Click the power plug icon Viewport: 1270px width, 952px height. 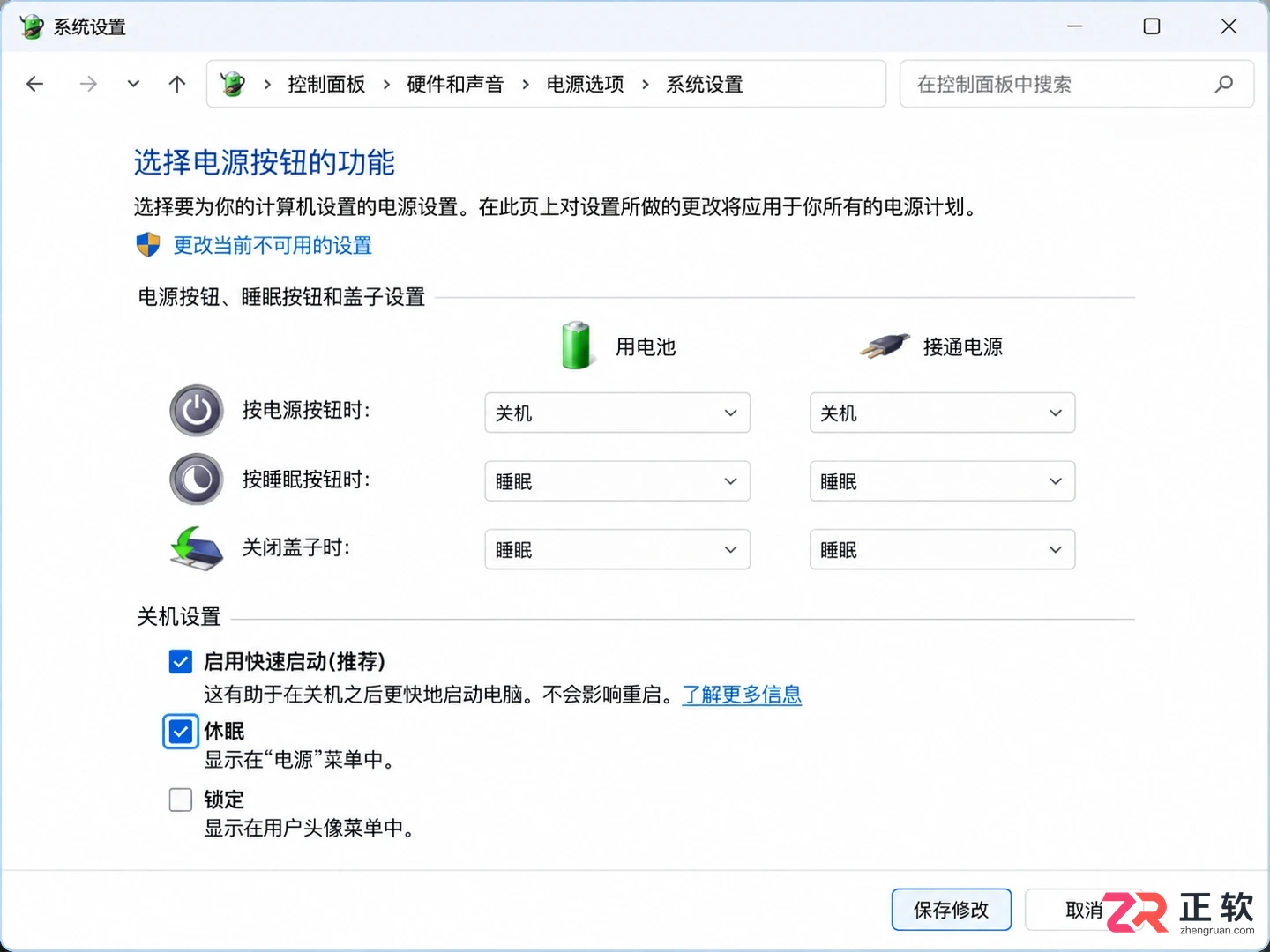pos(885,346)
